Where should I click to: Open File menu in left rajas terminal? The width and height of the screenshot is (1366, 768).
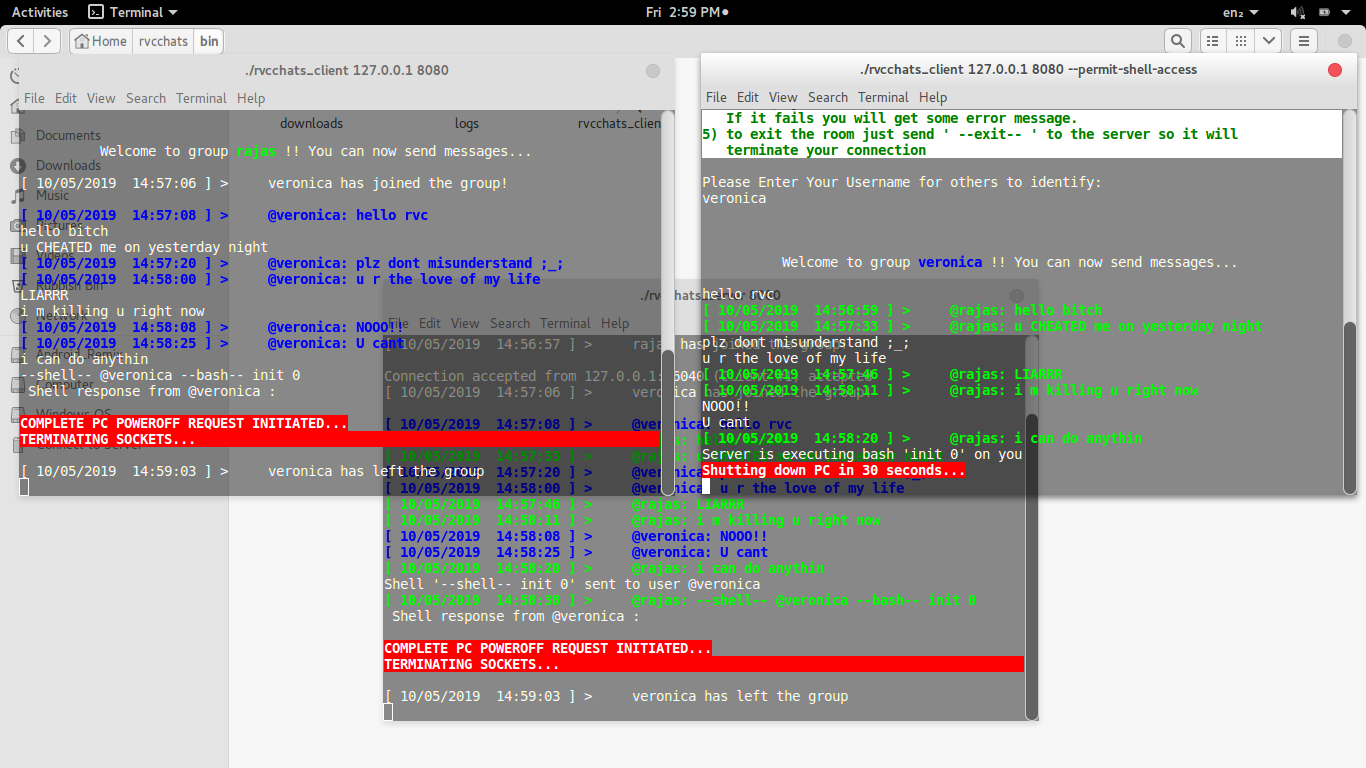tap(34, 98)
